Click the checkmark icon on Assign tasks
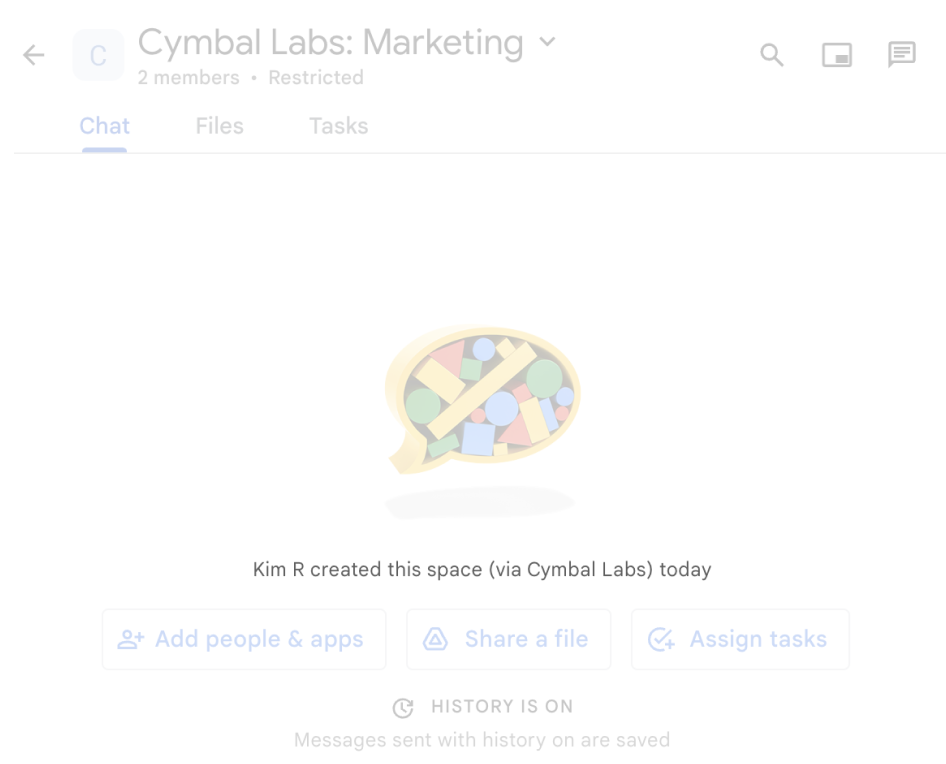 [660, 639]
